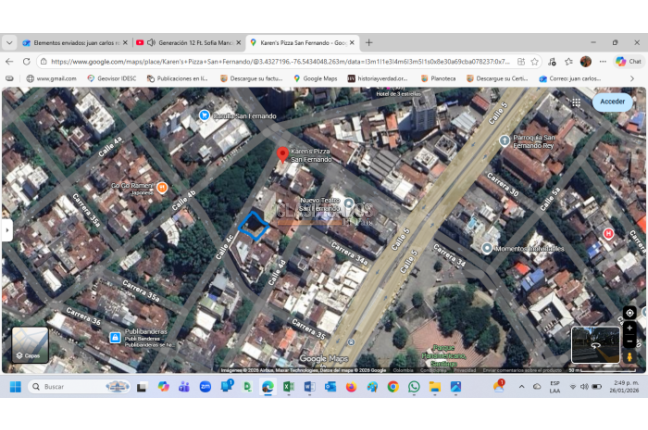Click the Parroquia San Fernando Rey marker
This screenshot has height=430, width=648.
pyautogui.click(x=504, y=141)
